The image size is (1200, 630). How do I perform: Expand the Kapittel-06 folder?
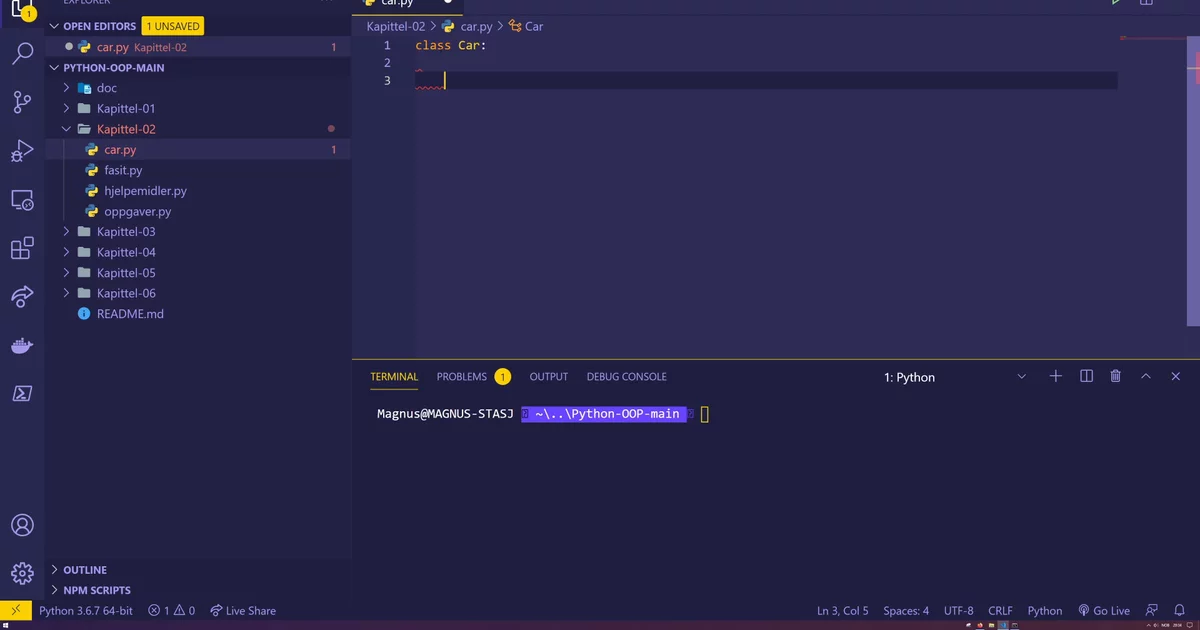126,293
